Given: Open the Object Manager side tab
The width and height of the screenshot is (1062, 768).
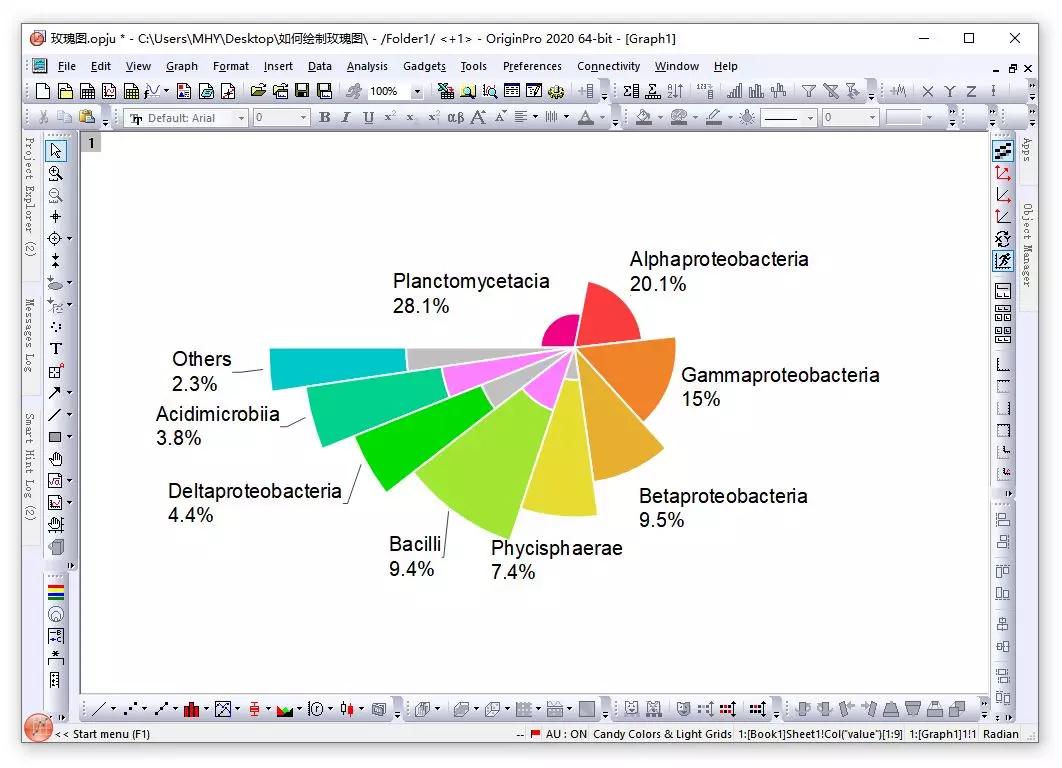Looking at the screenshot, I should [1027, 244].
